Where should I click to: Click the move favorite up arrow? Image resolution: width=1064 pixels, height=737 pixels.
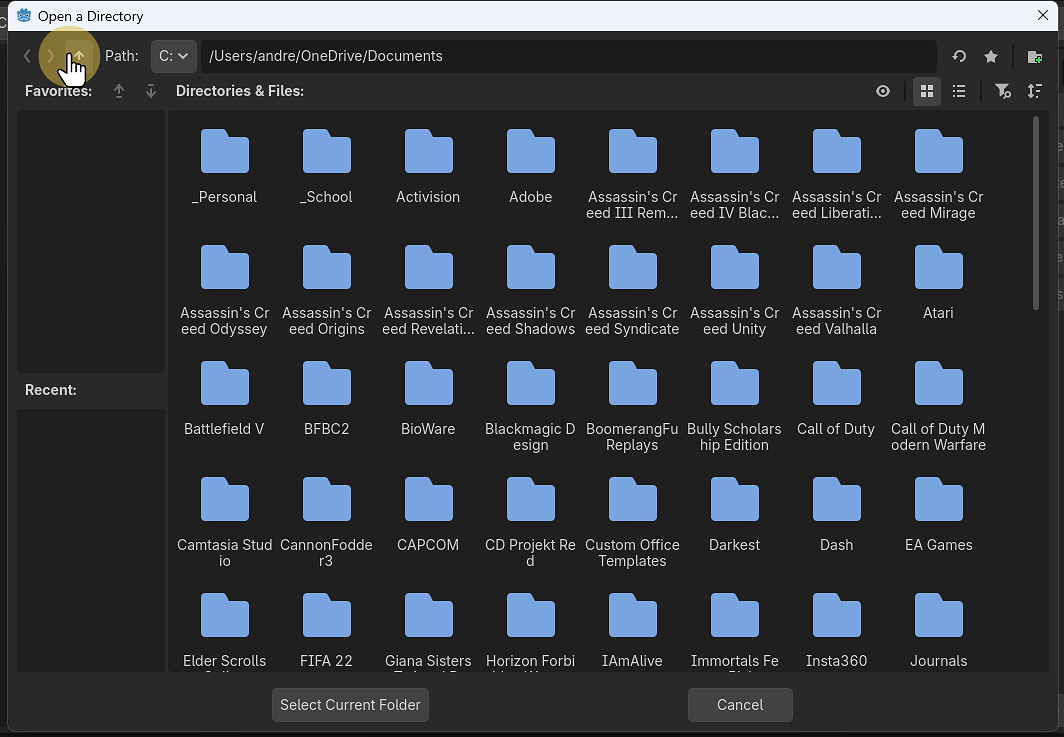coord(119,91)
